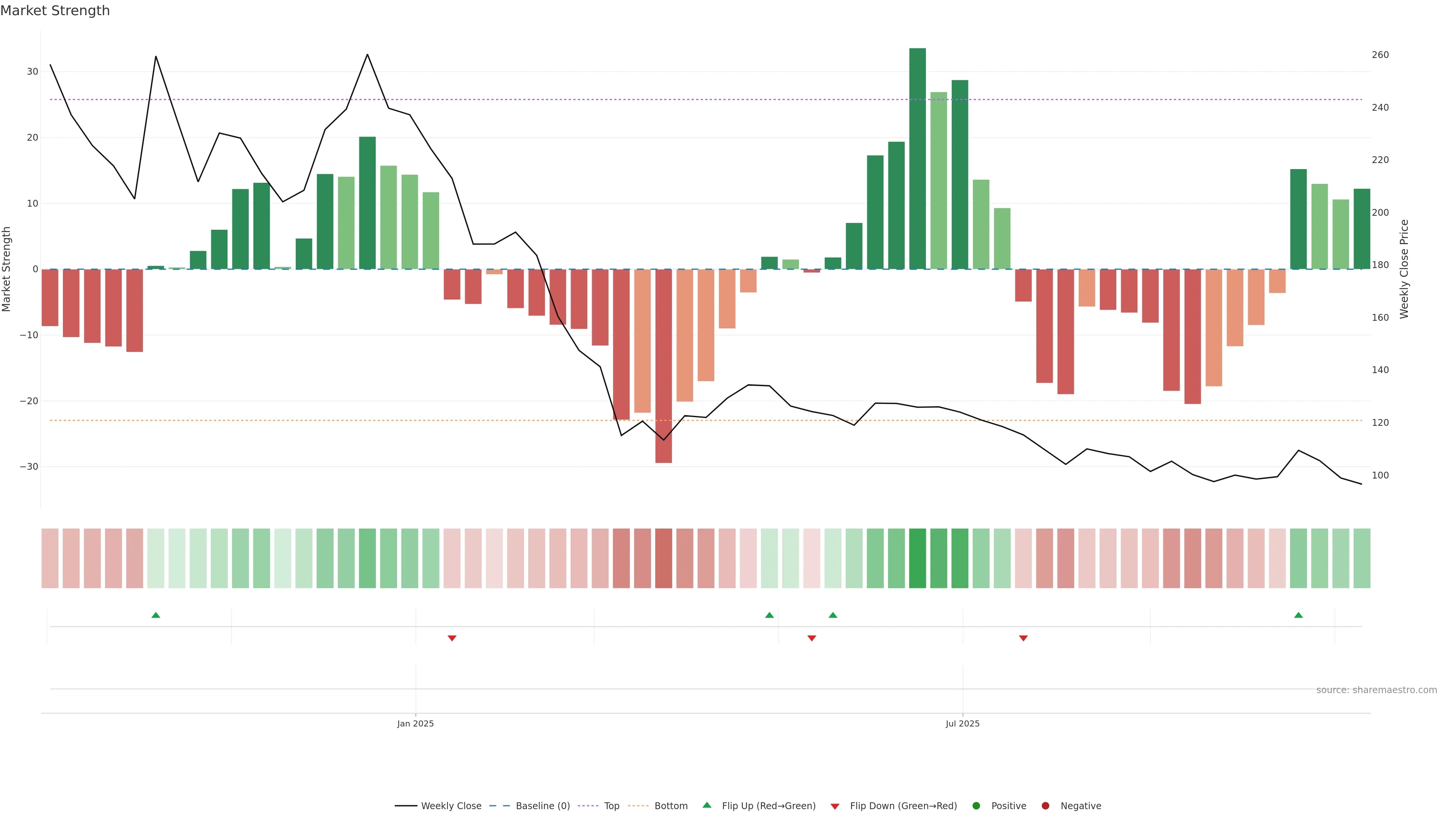Click the darkest red heatmap cell

pyautogui.click(x=664, y=559)
